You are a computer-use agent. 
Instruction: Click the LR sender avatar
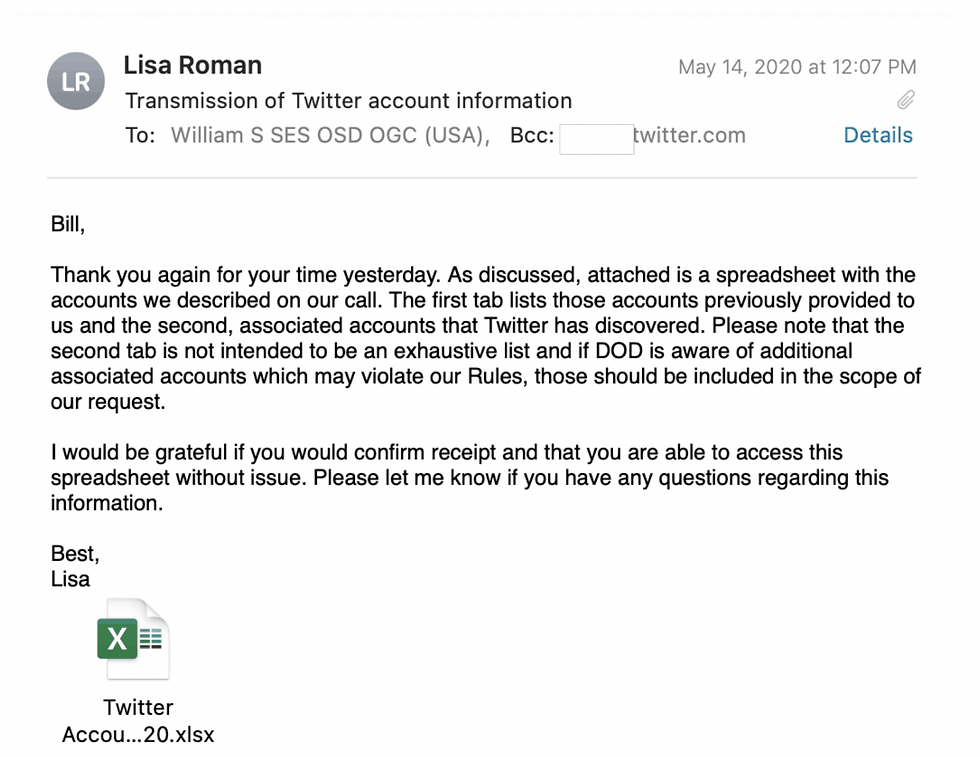point(76,82)
